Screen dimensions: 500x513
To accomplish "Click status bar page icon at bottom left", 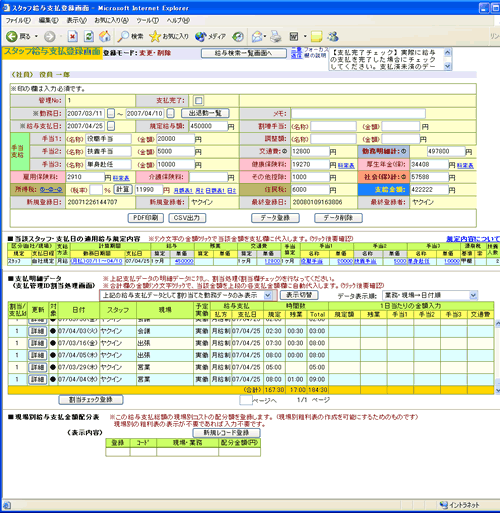I will point(7,505).
